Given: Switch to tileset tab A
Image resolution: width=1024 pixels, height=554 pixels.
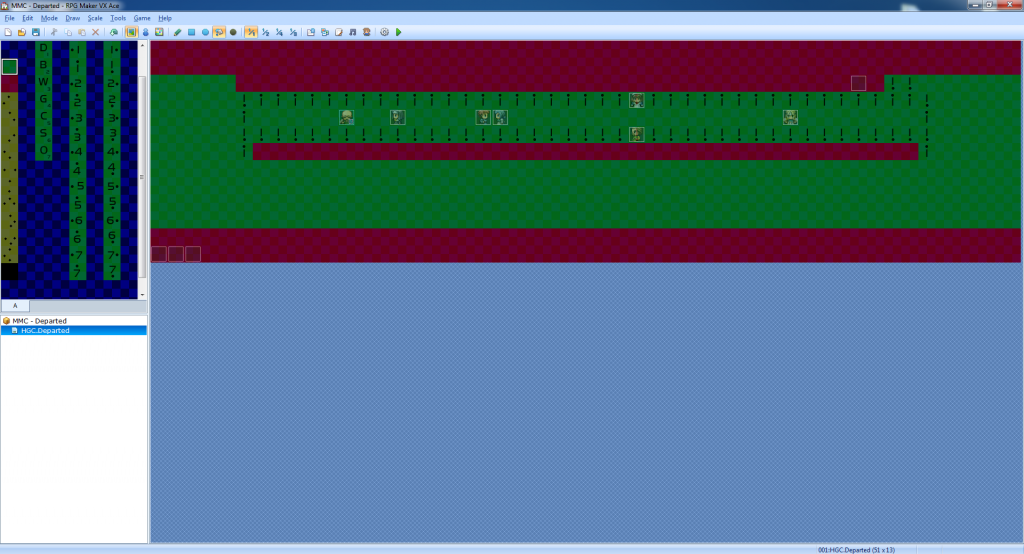Looking at the screenshot, I should (15, 305).
